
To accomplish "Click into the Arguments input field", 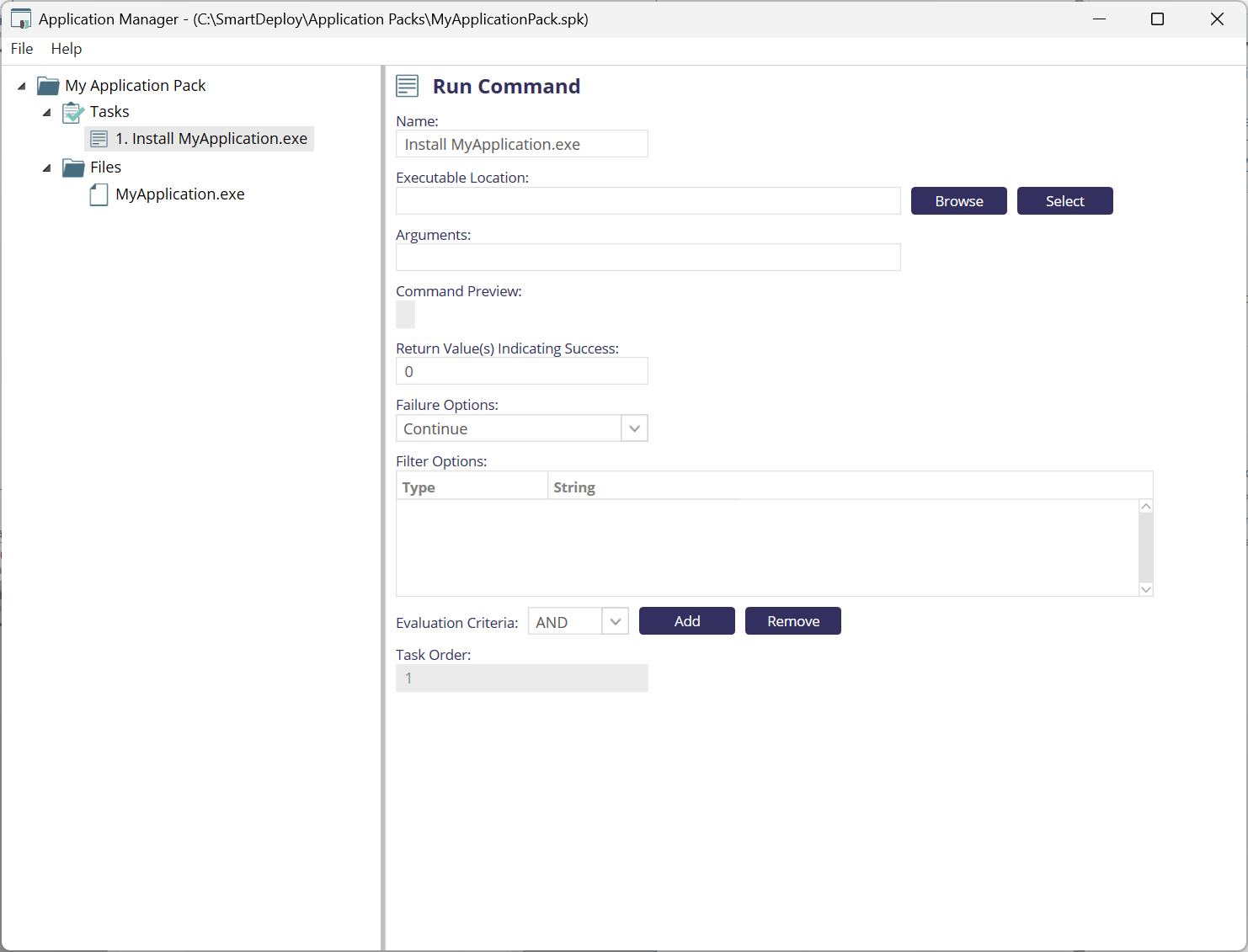I will pos(648,258).
